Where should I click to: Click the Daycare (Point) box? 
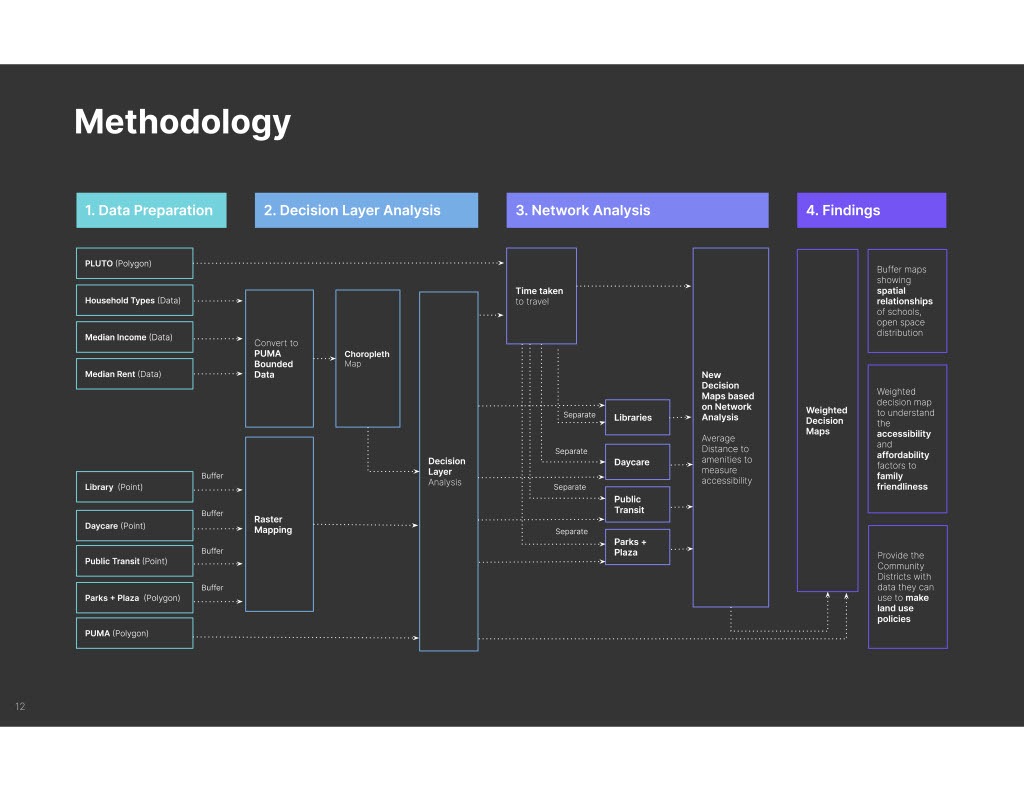135,526
